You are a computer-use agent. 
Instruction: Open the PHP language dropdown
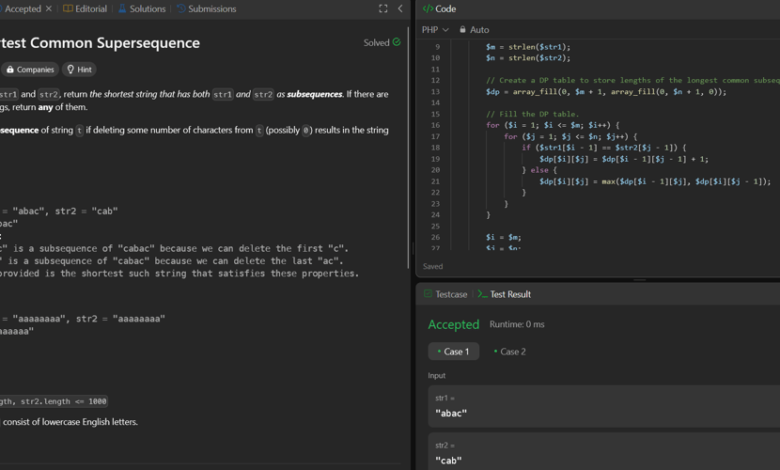coord(435,29)
